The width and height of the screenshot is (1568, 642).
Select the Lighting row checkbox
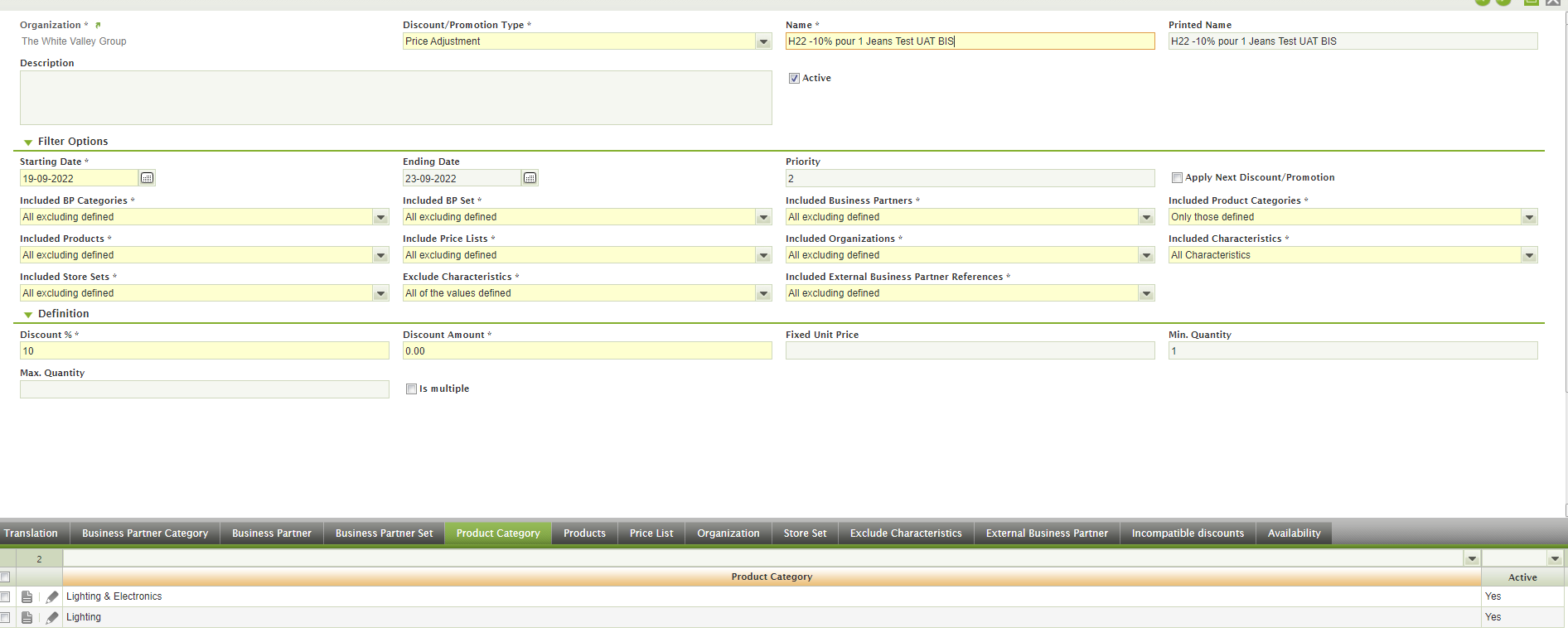(x=6, y=617)
